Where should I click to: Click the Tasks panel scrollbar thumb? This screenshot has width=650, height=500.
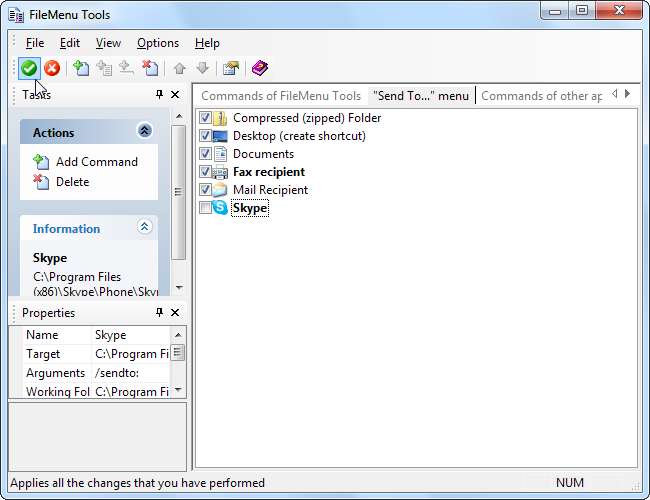(x=178, y=192)
